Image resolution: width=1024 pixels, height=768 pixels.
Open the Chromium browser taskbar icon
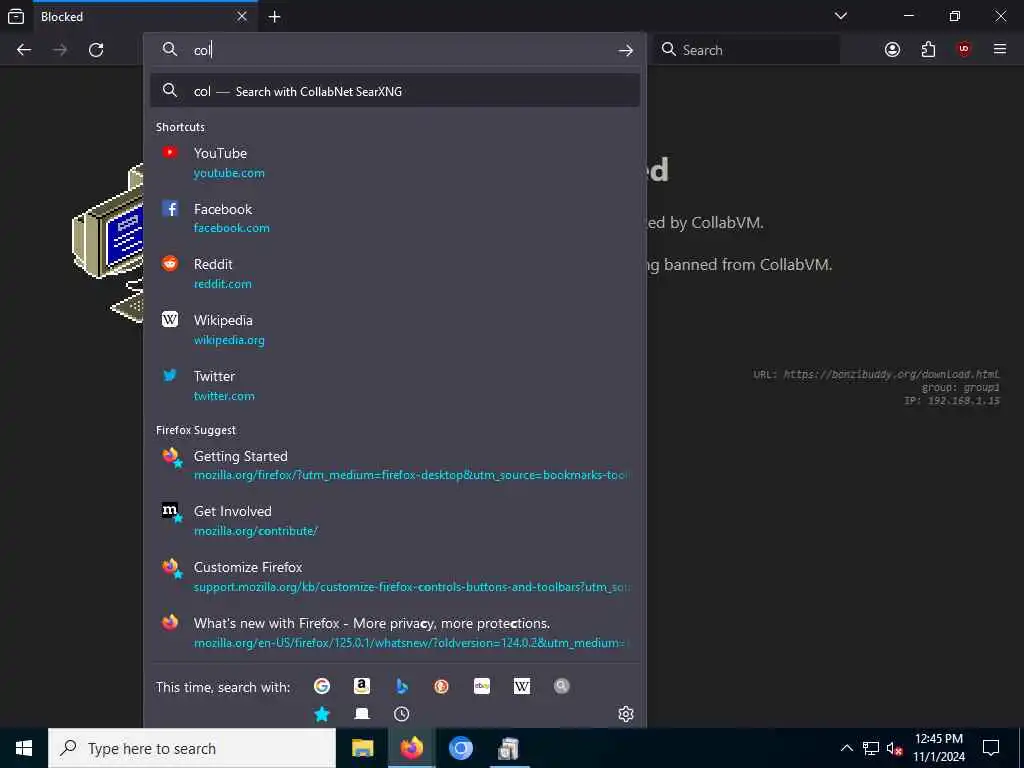pos(460,748)
